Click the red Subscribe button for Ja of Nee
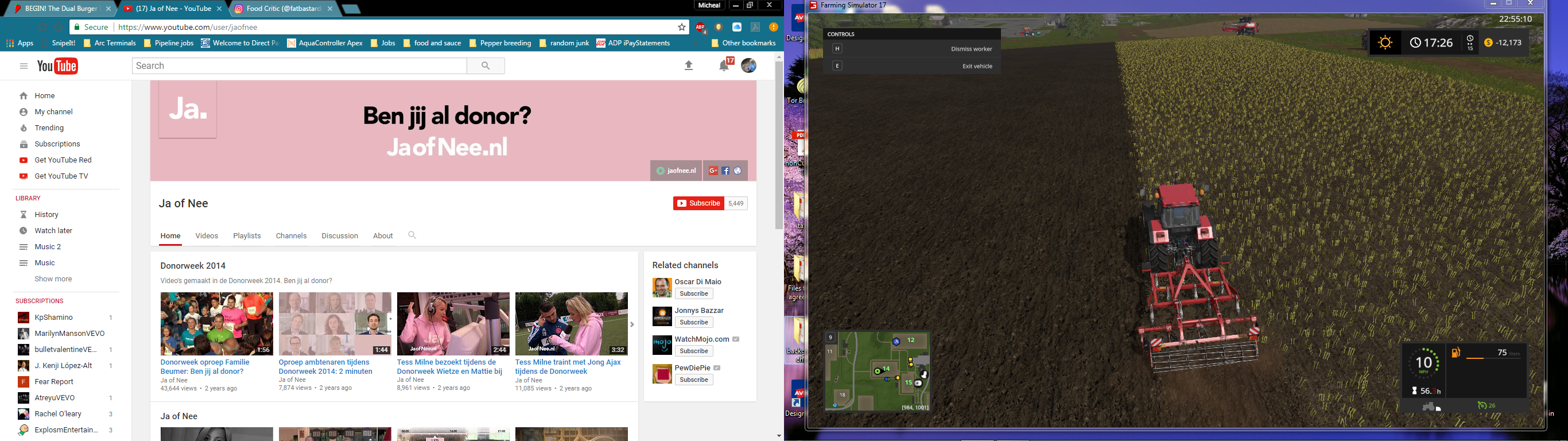1568x441 pixels. point(698,203)
